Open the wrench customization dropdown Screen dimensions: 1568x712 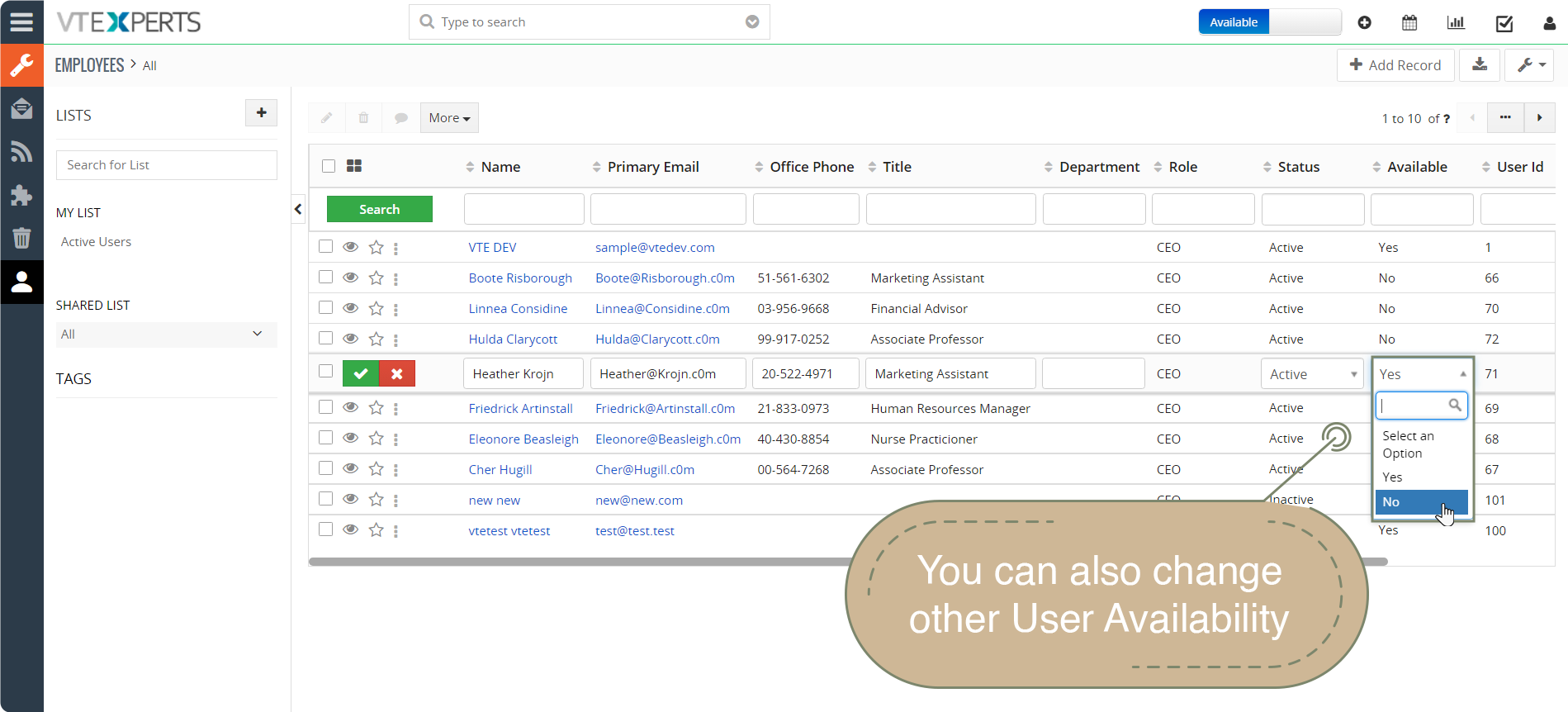tap(1530, 64)
